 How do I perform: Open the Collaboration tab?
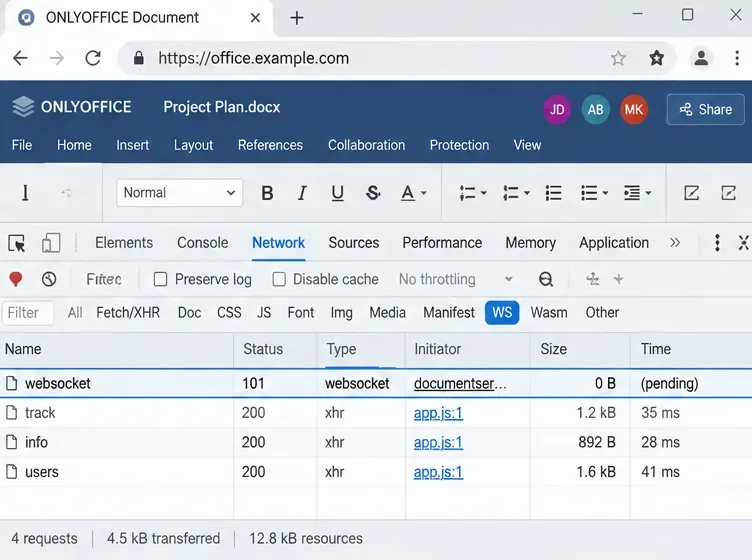click(366, 145)
